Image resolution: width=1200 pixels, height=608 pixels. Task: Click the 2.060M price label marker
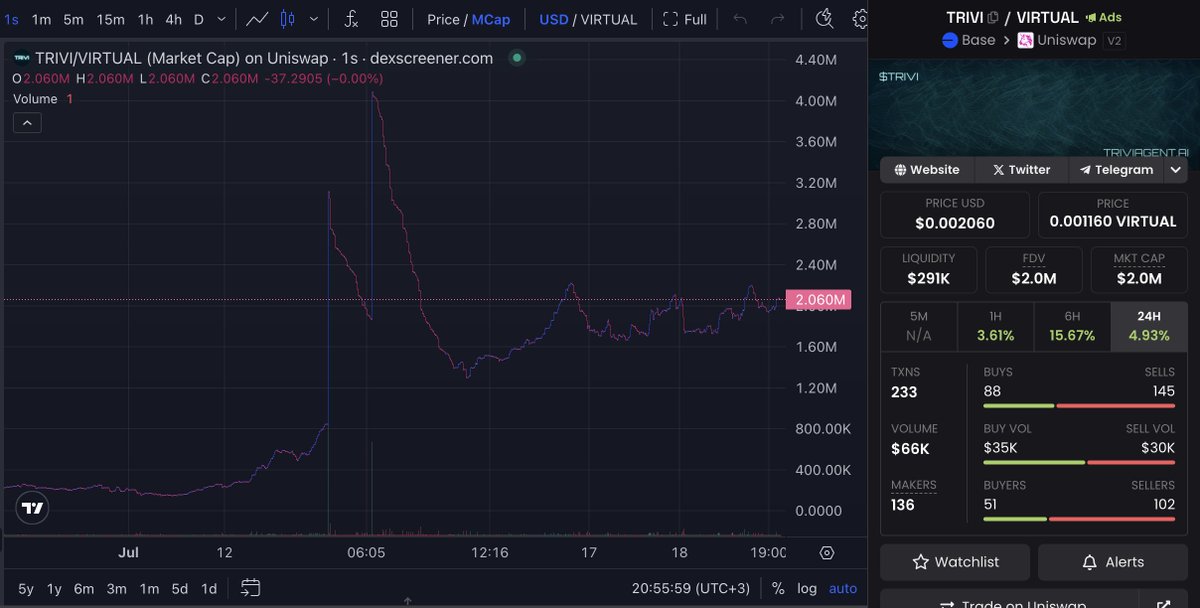(818, 300)
